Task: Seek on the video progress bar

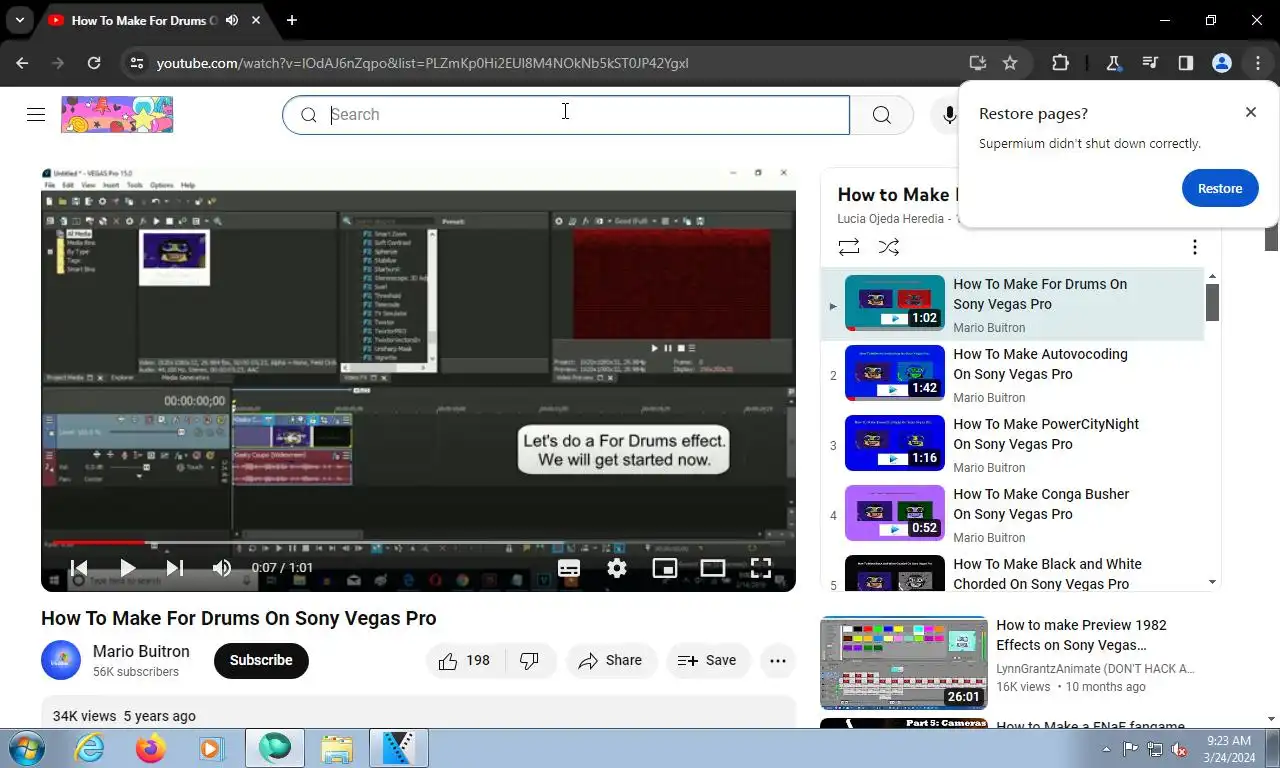Action: click(418, 543)
